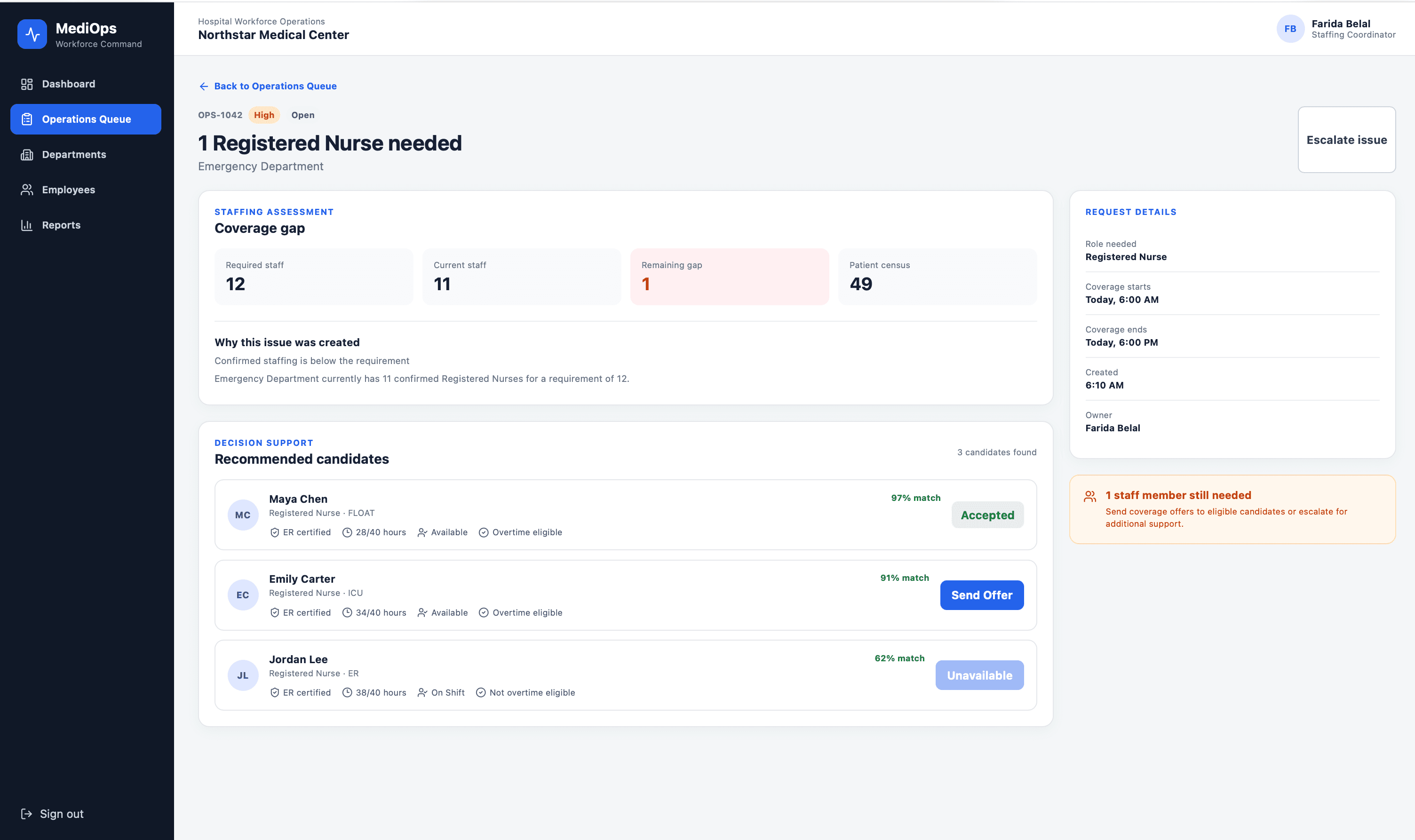Click the Departments building icon
The width and height of the screenshot is (1415, 840).
(x=27, y=155)
